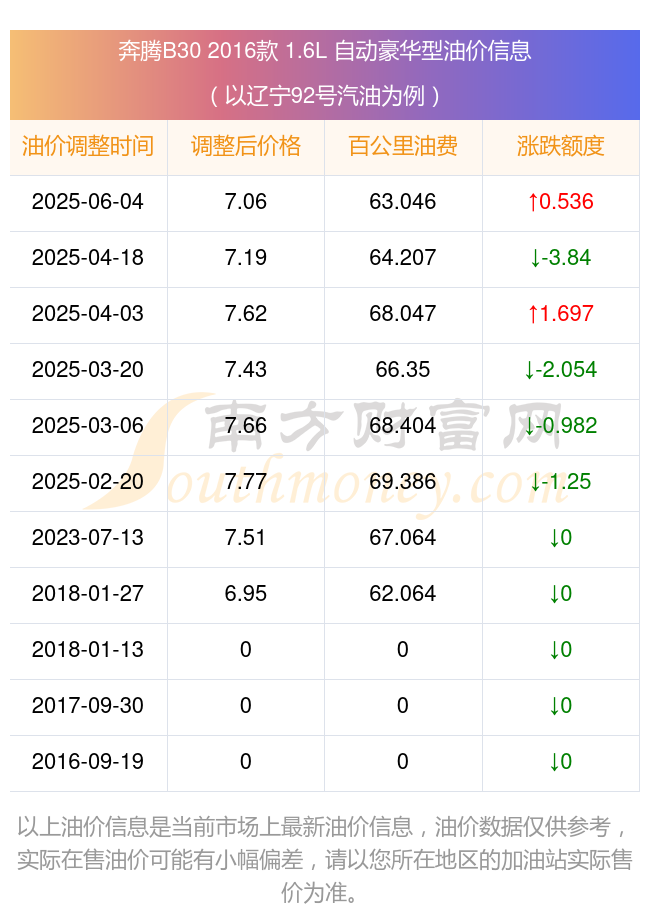The height and width of the screenshot is (921, 650).
Task: Select the price cell '7.77'
Action: coord(245,482)
